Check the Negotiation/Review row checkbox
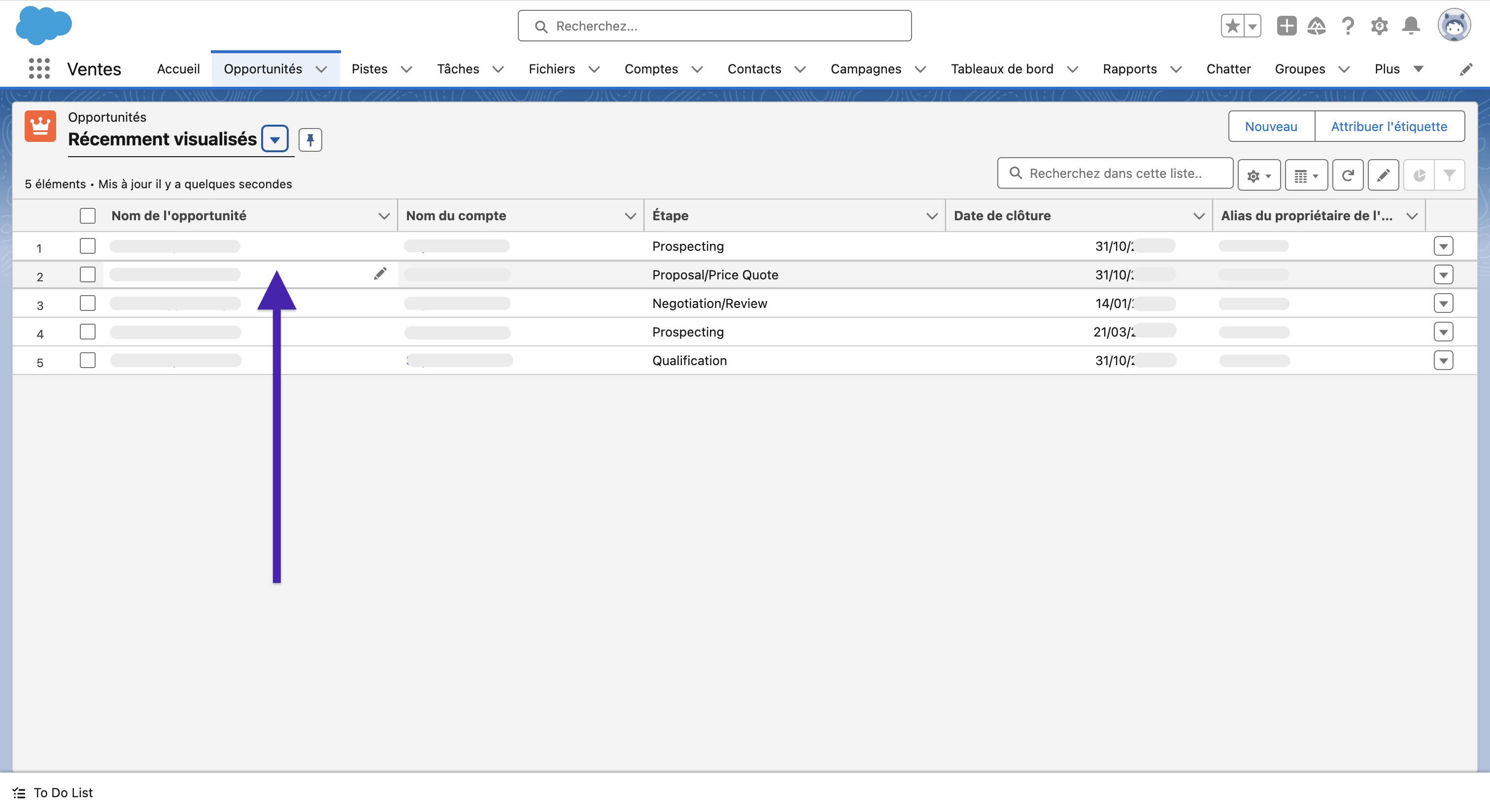This screenshot has width=1490, height=812. pos(87,303)
